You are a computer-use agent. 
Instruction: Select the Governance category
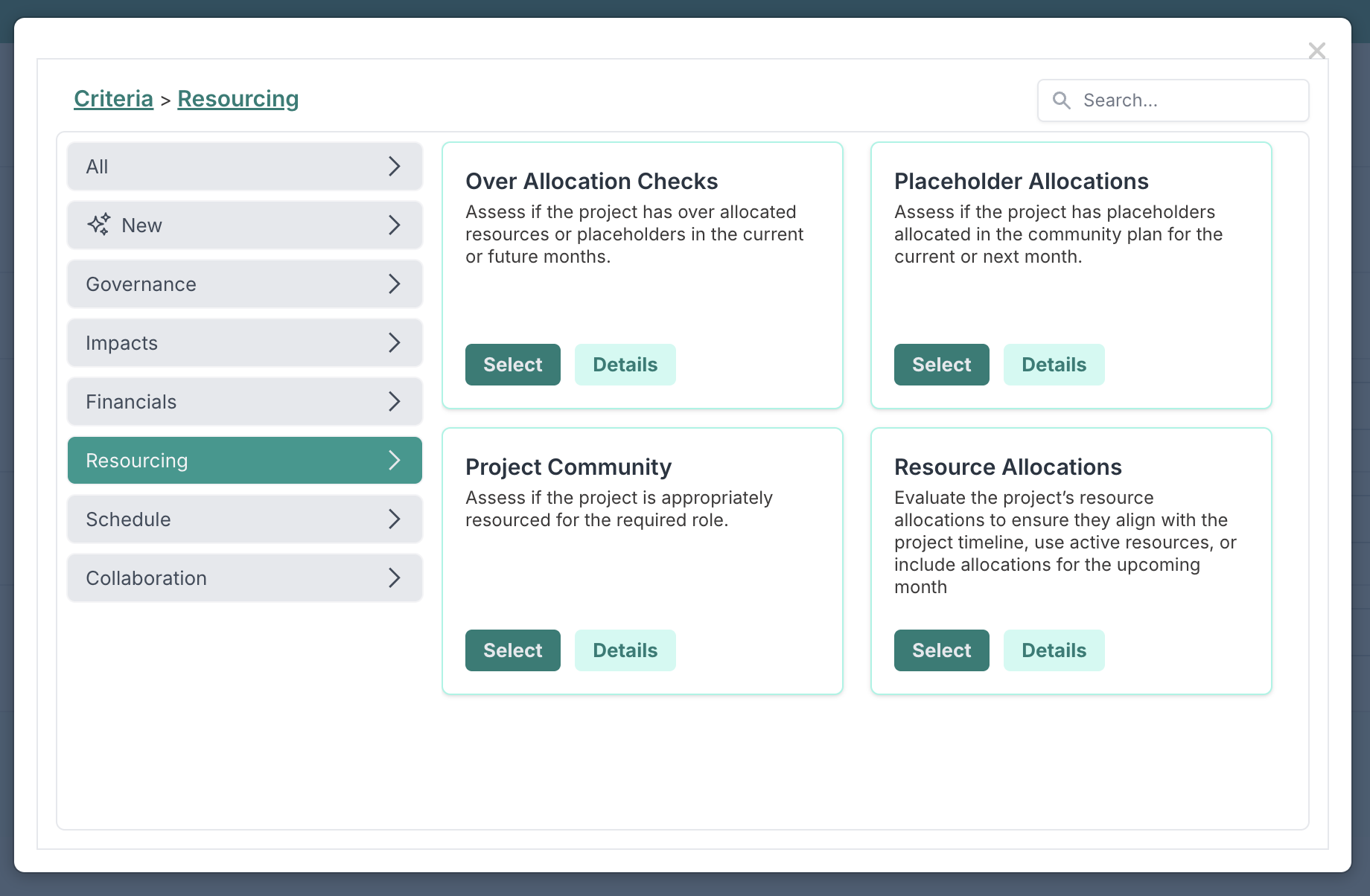pos(245,284)
